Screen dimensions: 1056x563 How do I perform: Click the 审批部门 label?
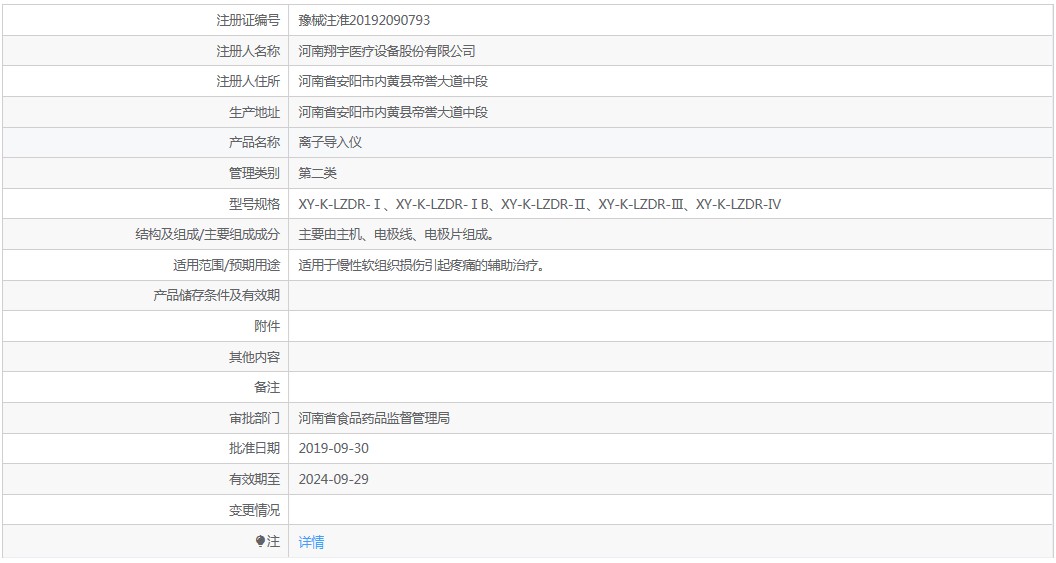point(254,418)
